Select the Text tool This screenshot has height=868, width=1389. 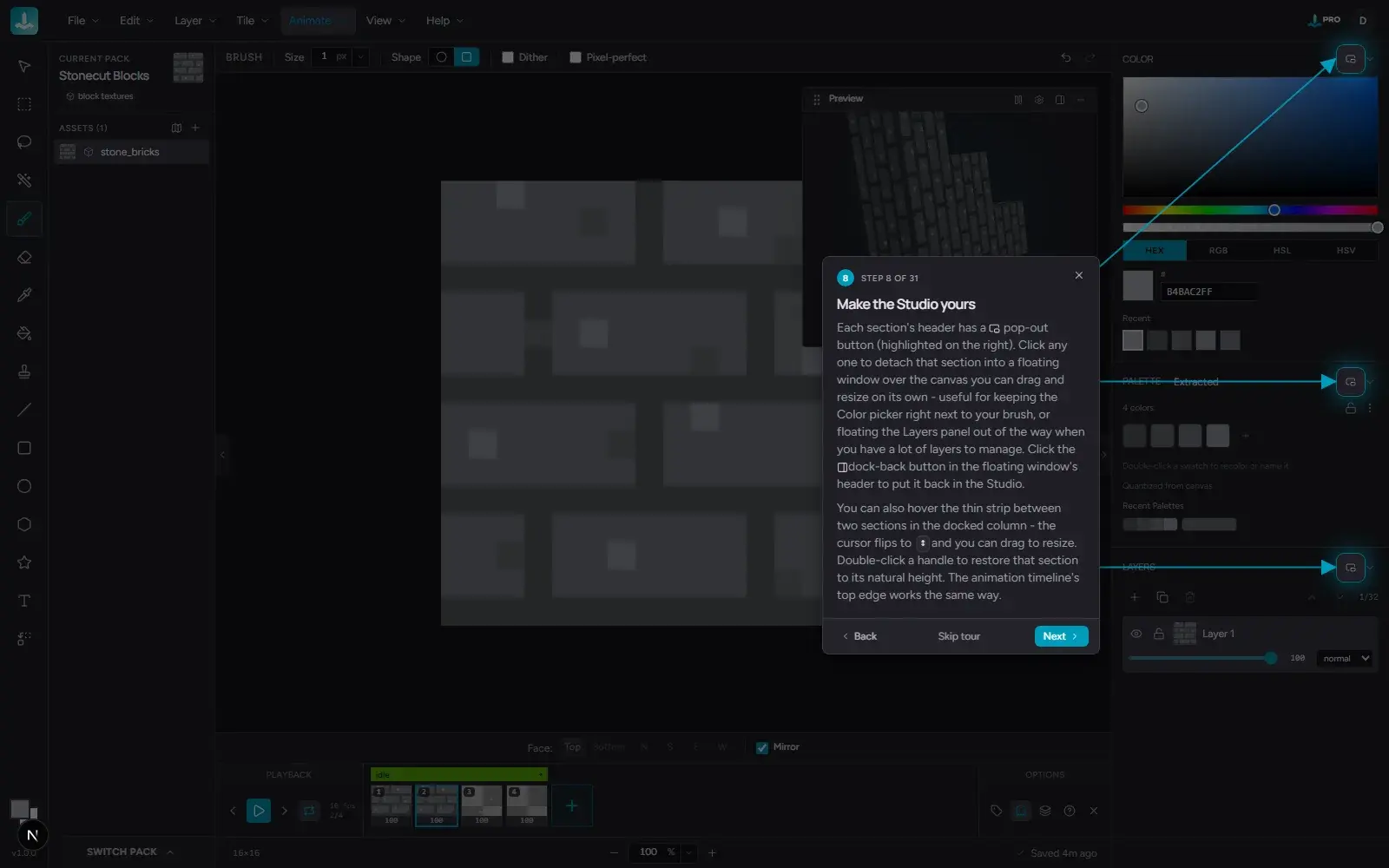pos(24,601)
